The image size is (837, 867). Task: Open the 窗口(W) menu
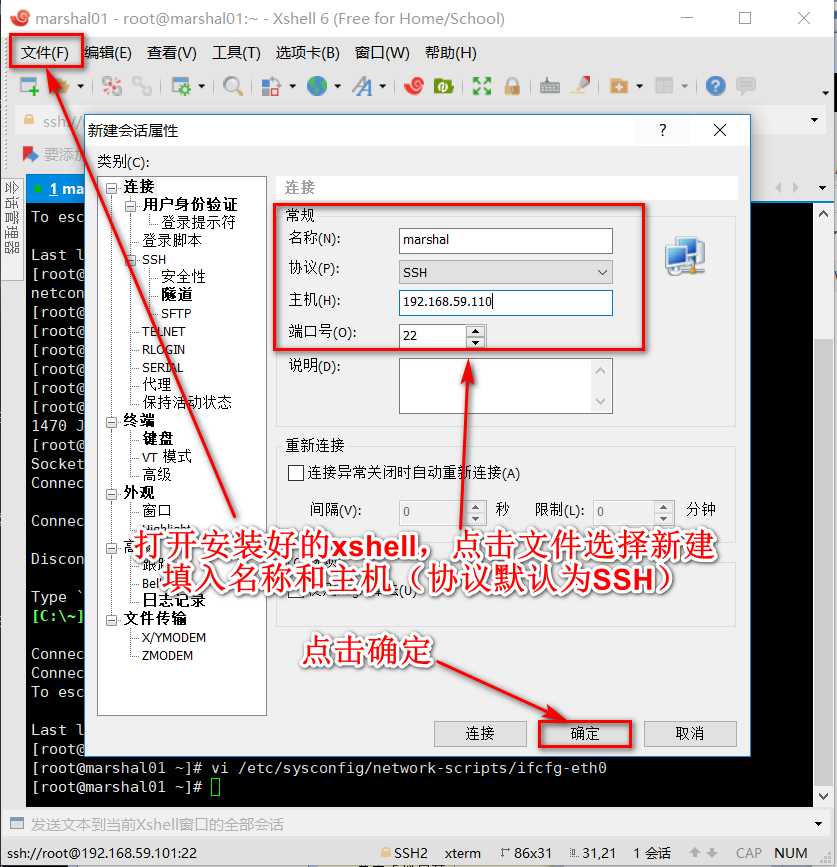[382, 53]
